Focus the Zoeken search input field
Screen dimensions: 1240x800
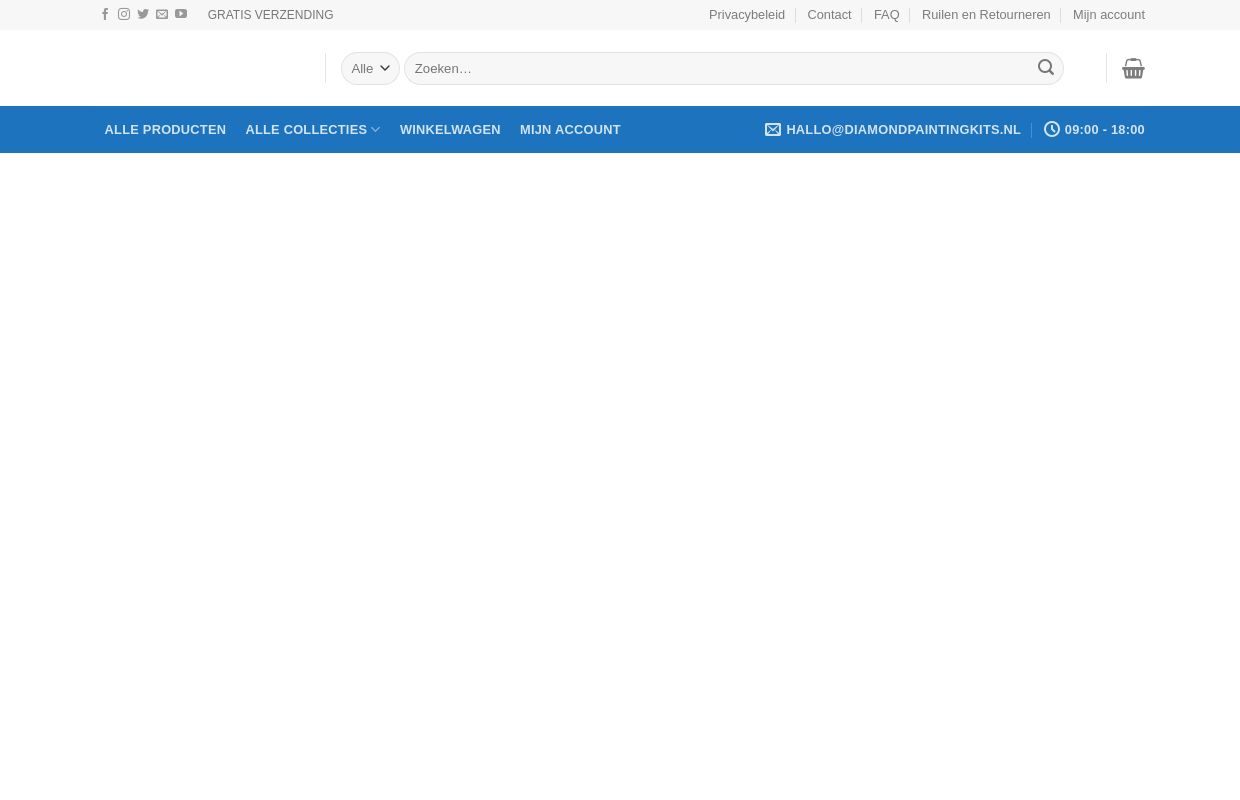point(718,68)
